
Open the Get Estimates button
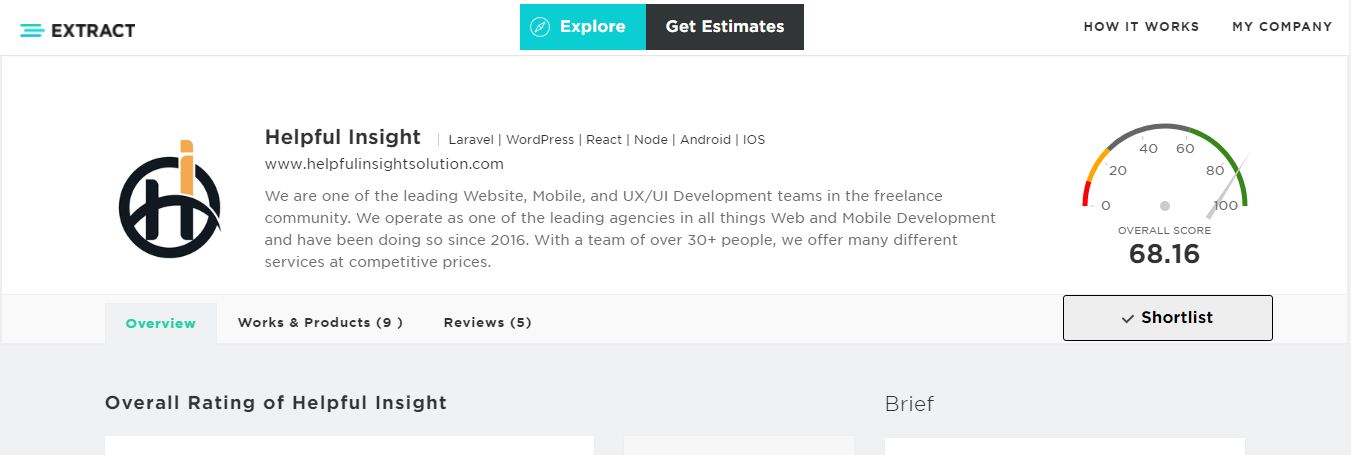coord(725,27)
